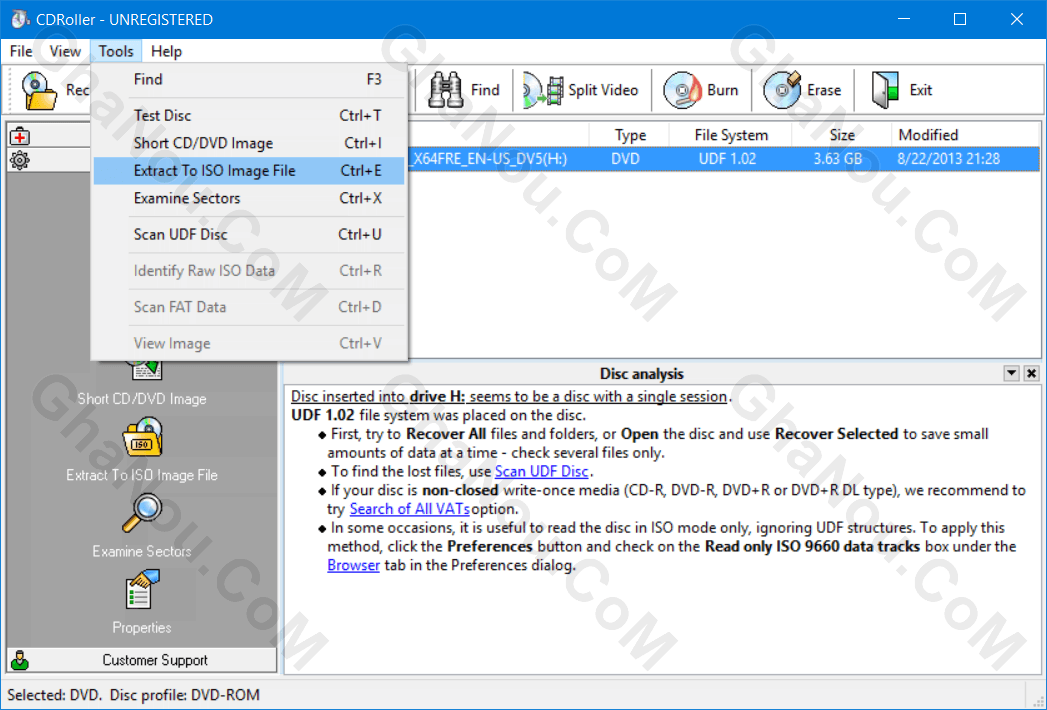The image size is (1047, 710).
Task: Open the Disc analysis panel dropdown arrow
Action: pos(1011,373)
